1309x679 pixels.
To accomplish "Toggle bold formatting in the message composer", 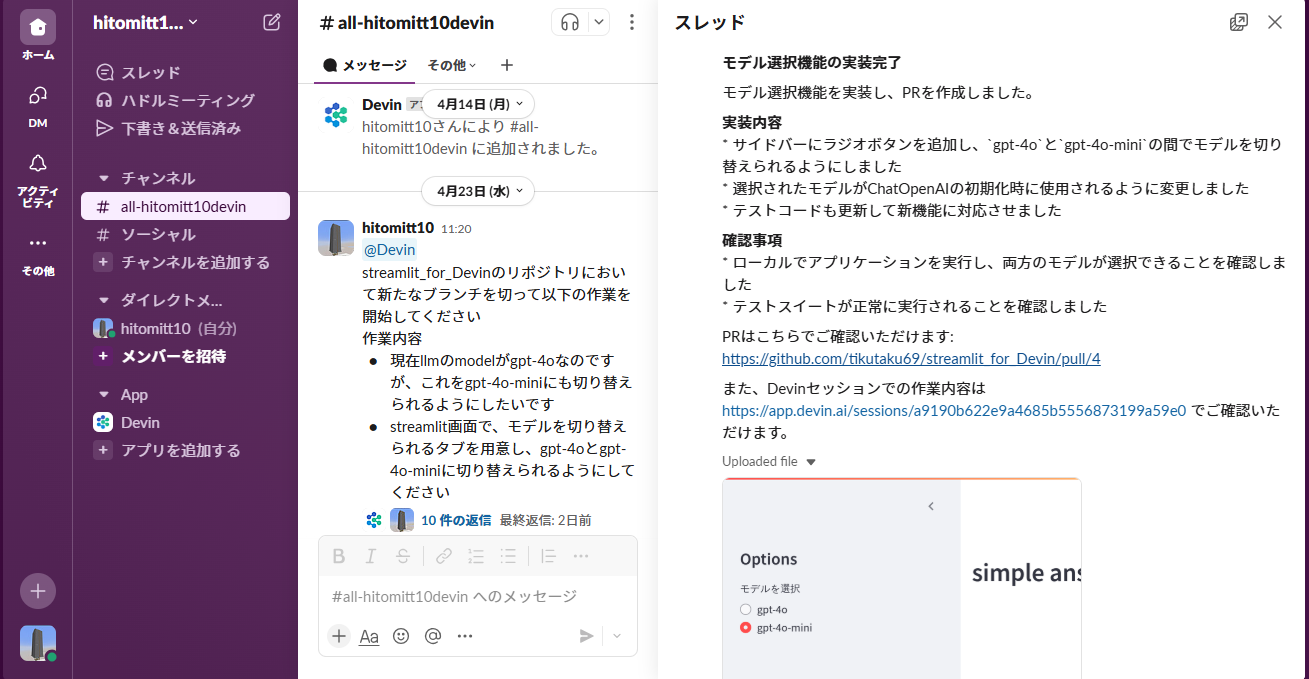I will click(x=339, y=556).
